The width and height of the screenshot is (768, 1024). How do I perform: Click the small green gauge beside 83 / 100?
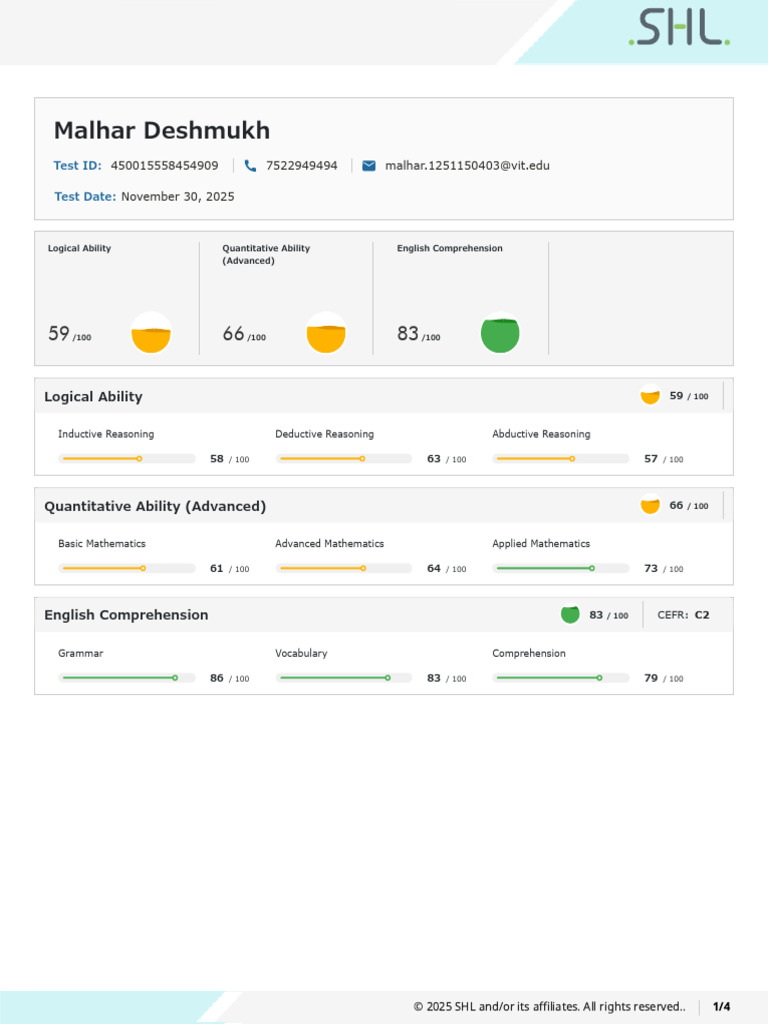click(x=570, y=615)
